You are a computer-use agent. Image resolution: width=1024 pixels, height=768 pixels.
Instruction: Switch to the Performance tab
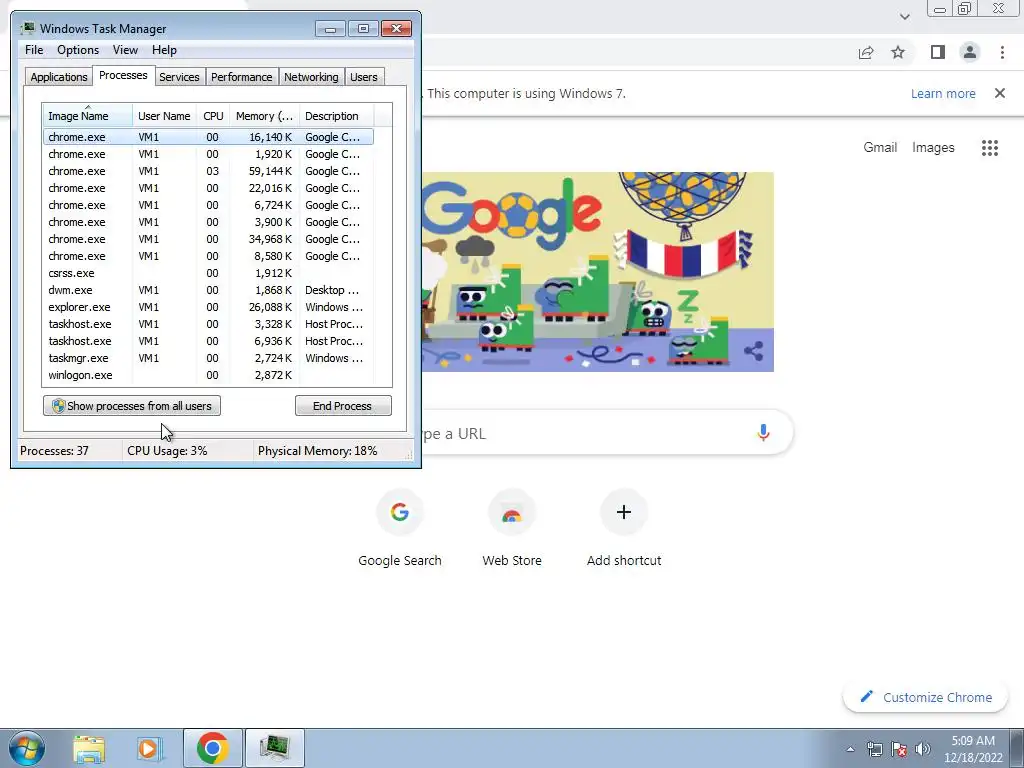(242, 77)
